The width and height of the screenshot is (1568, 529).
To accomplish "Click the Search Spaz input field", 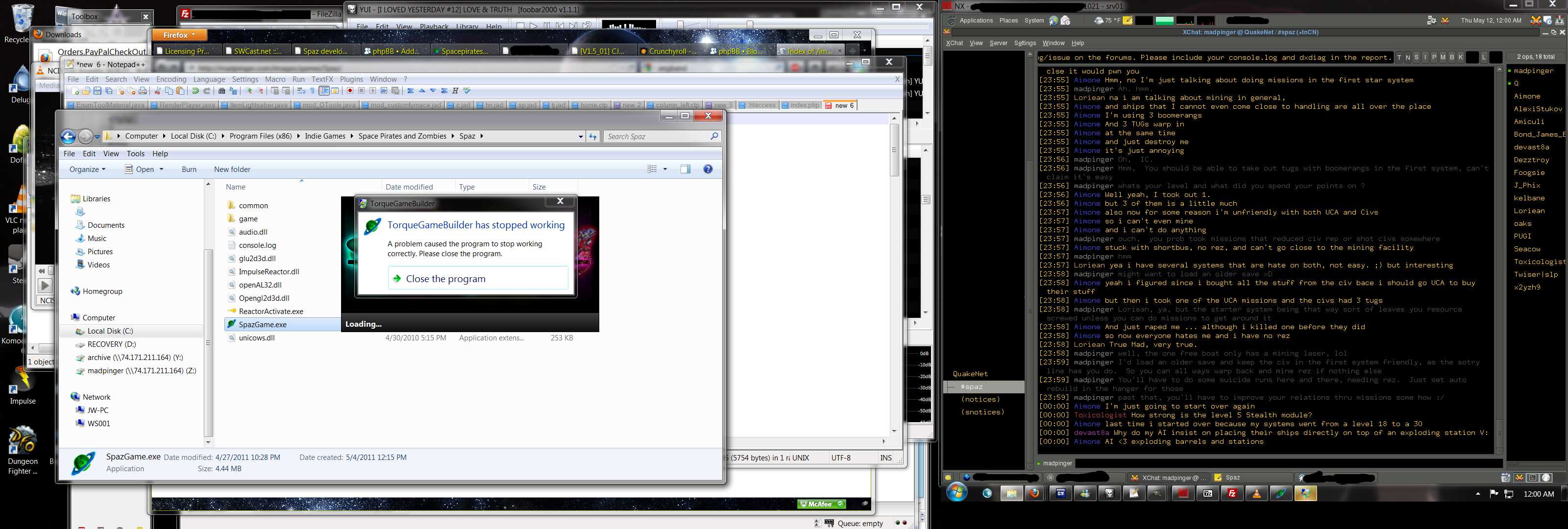I will tap(658, 136).
